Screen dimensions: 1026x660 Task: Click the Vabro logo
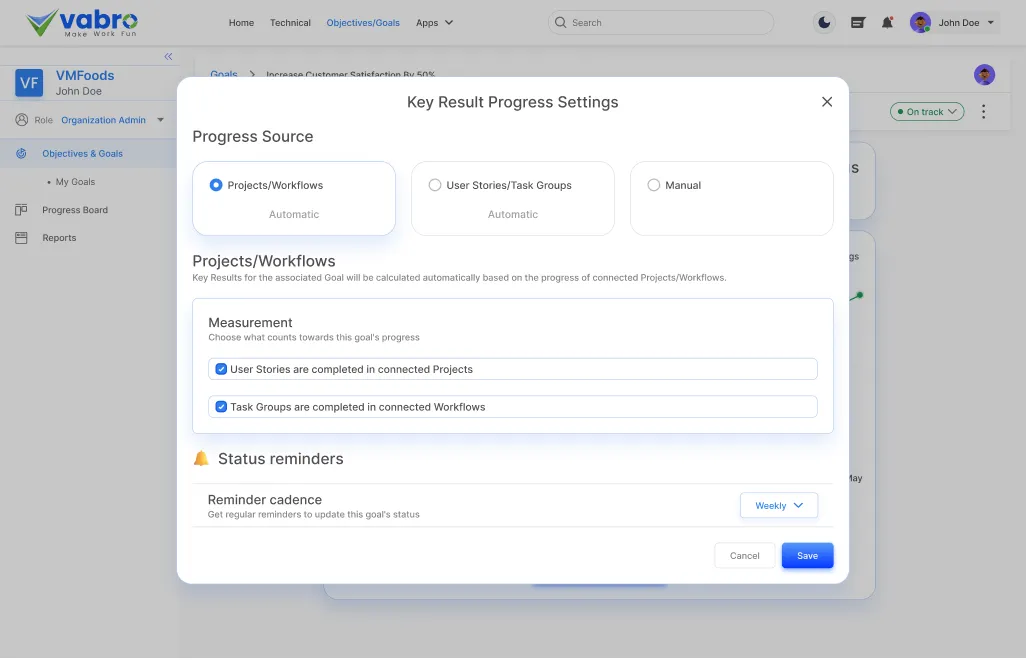(x=82, y=22)
